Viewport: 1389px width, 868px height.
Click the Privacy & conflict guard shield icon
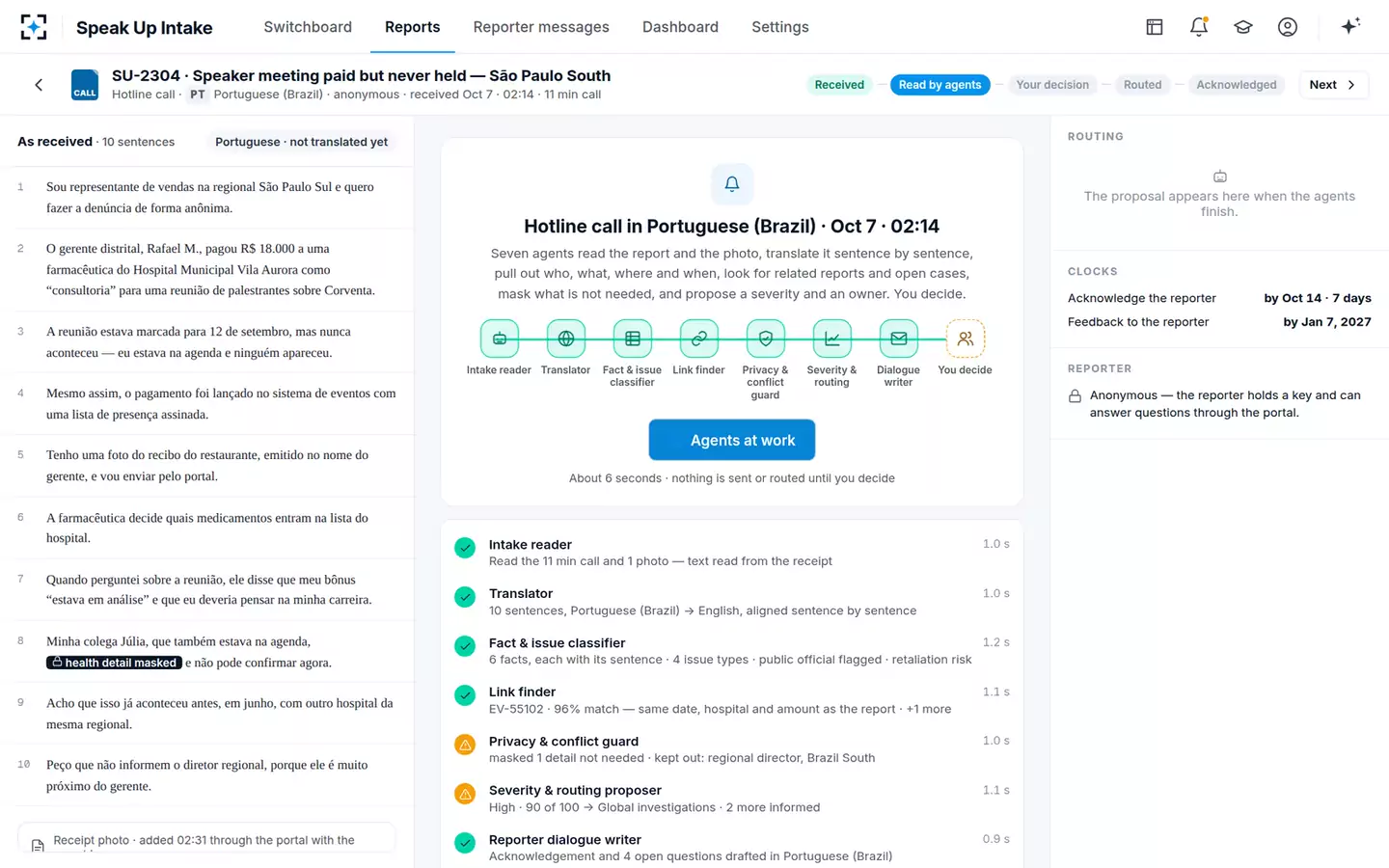(x=766, y=339)
